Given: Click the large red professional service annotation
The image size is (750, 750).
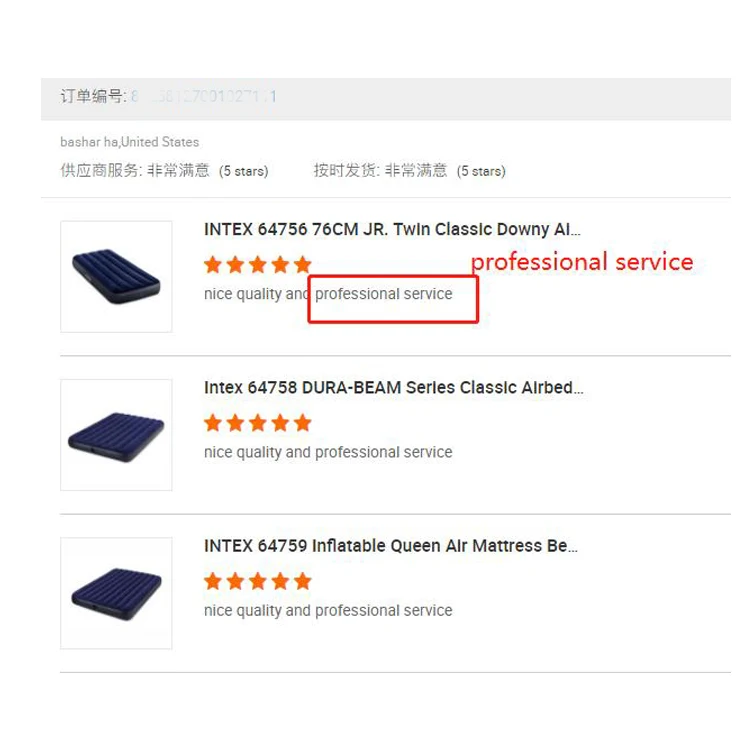Looking at the screenshot, I should tap(582, 263).
